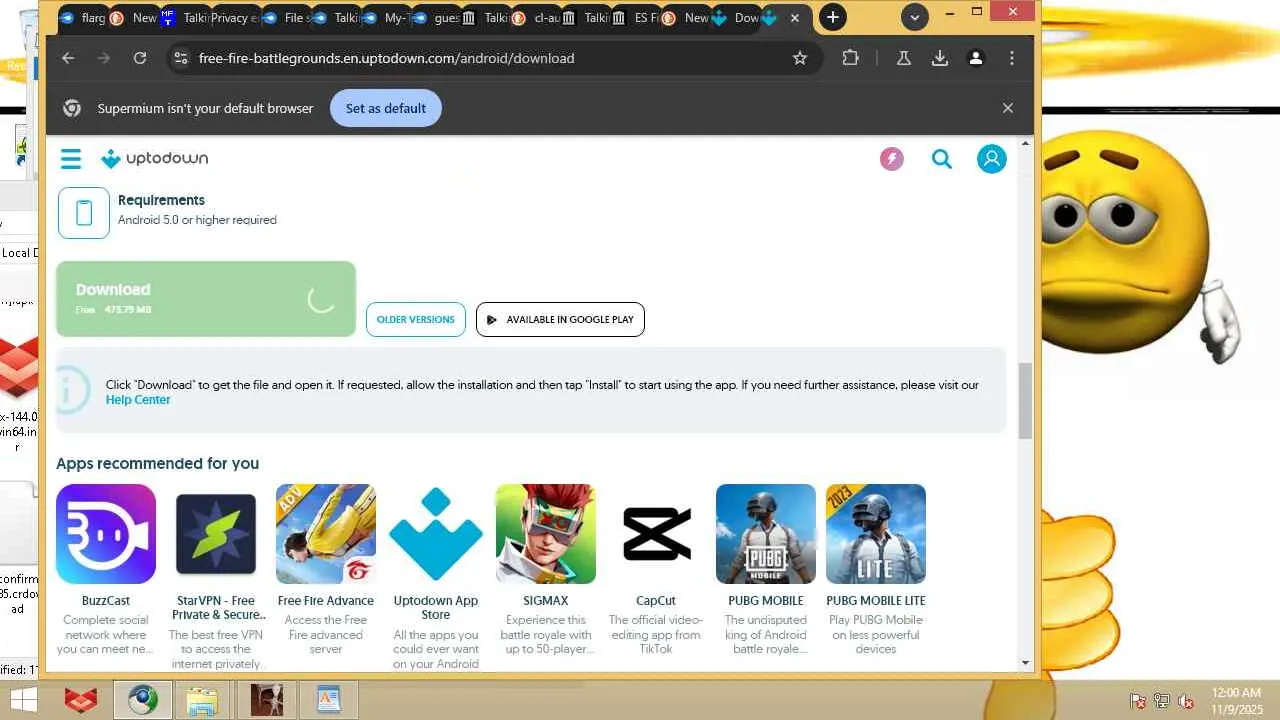The height and width of the screenshot is (720, 1280).
Task: Open the document editor taskbar icon
Action: (329, 700)
